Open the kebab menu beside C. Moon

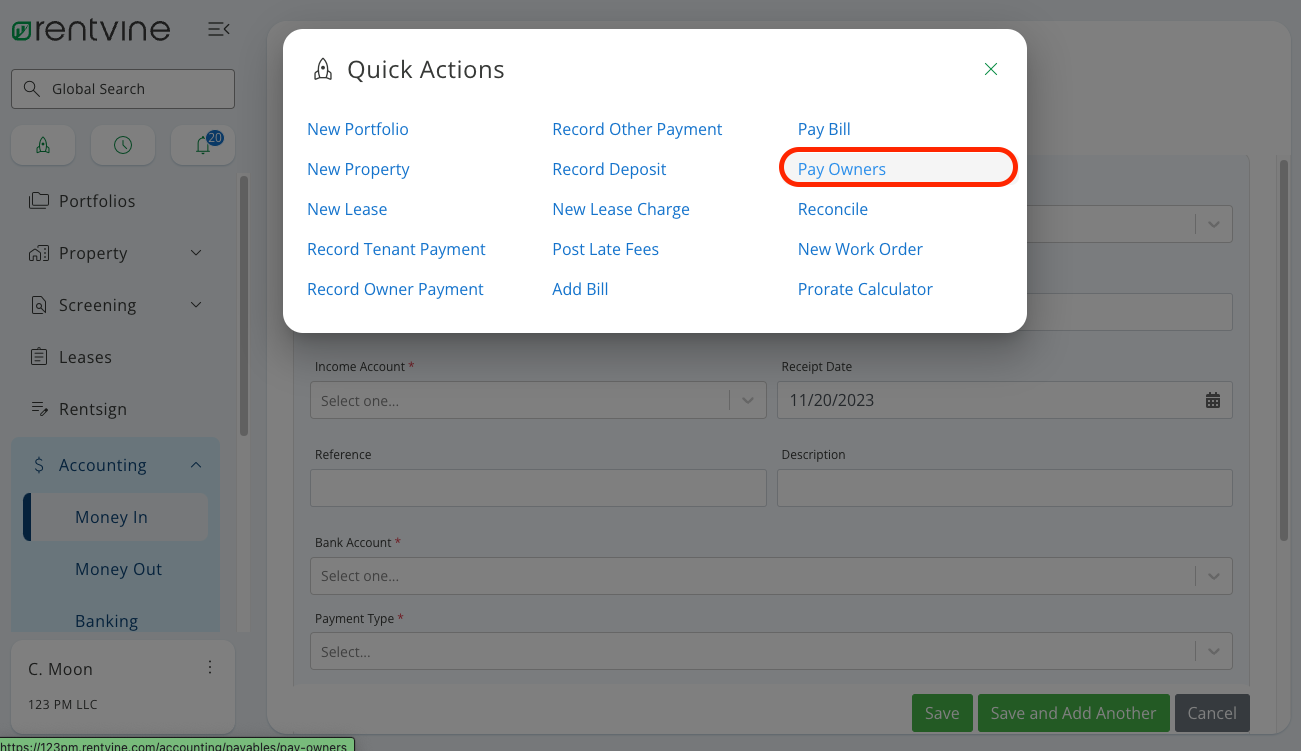tap(209, 668)
